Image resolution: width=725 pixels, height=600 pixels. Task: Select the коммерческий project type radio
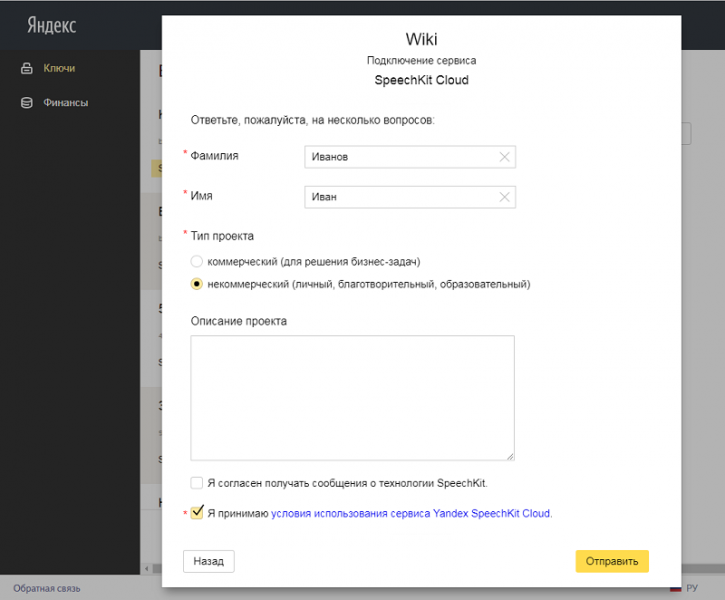(x=197, y=262)
